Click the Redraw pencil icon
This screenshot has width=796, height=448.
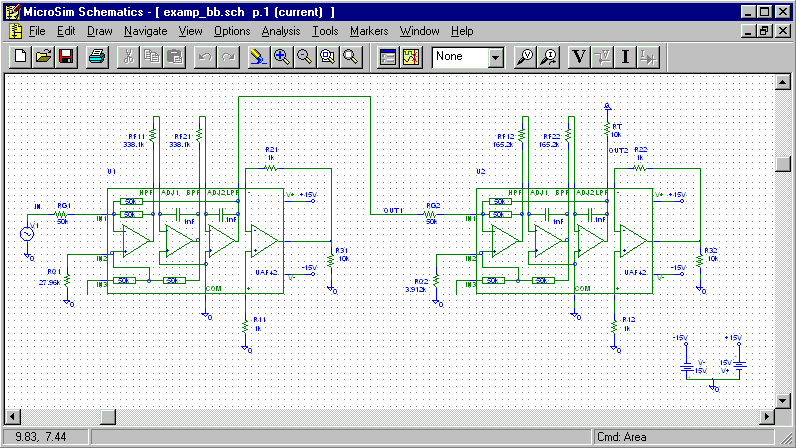tap(258, 57)
